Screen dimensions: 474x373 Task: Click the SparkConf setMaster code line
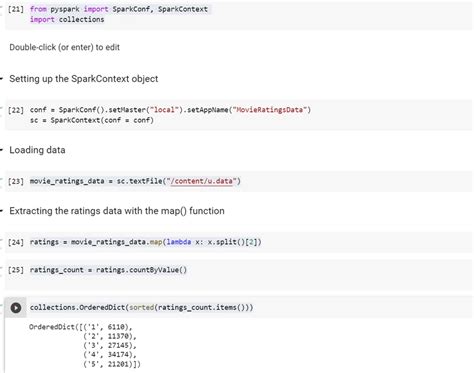pos(170,110)
